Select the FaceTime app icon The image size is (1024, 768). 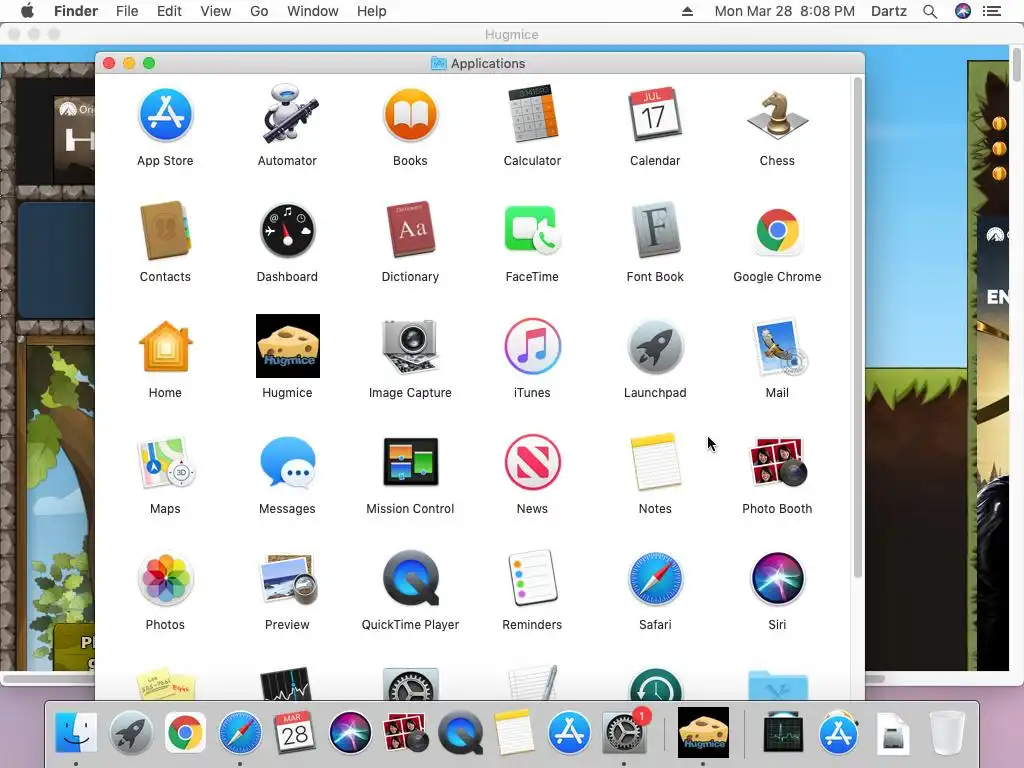pyautogui.click(x=532, y=231)
